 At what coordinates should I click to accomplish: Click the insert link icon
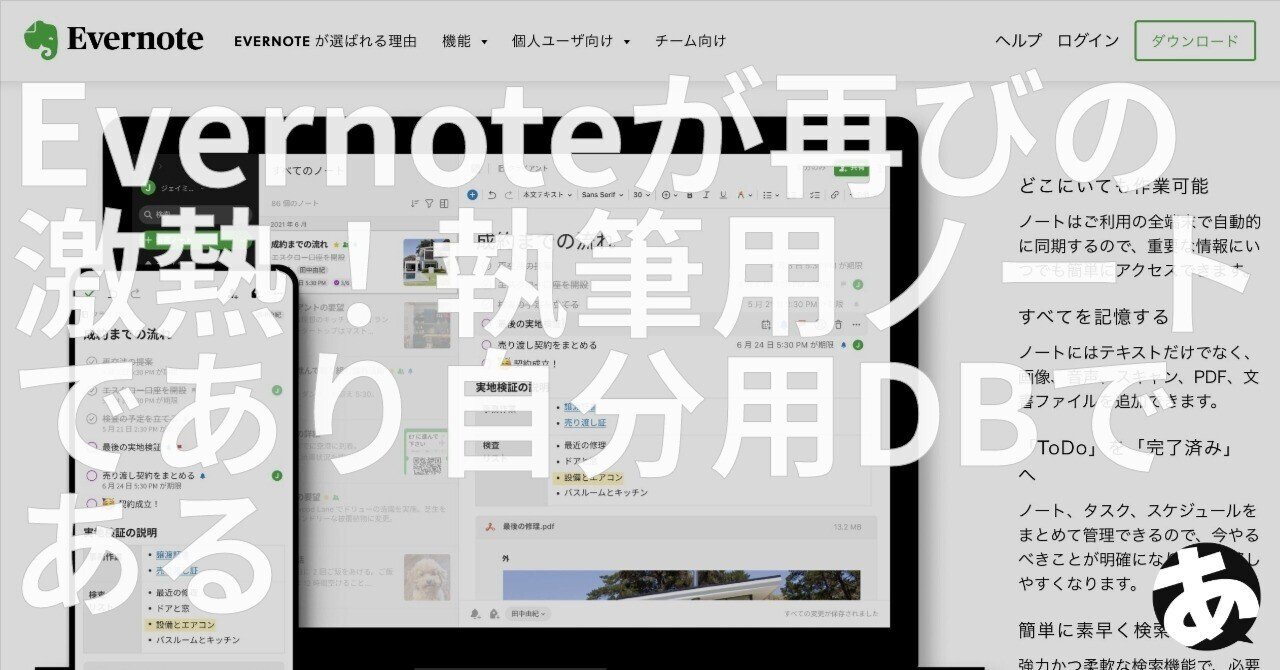[836, 195]
